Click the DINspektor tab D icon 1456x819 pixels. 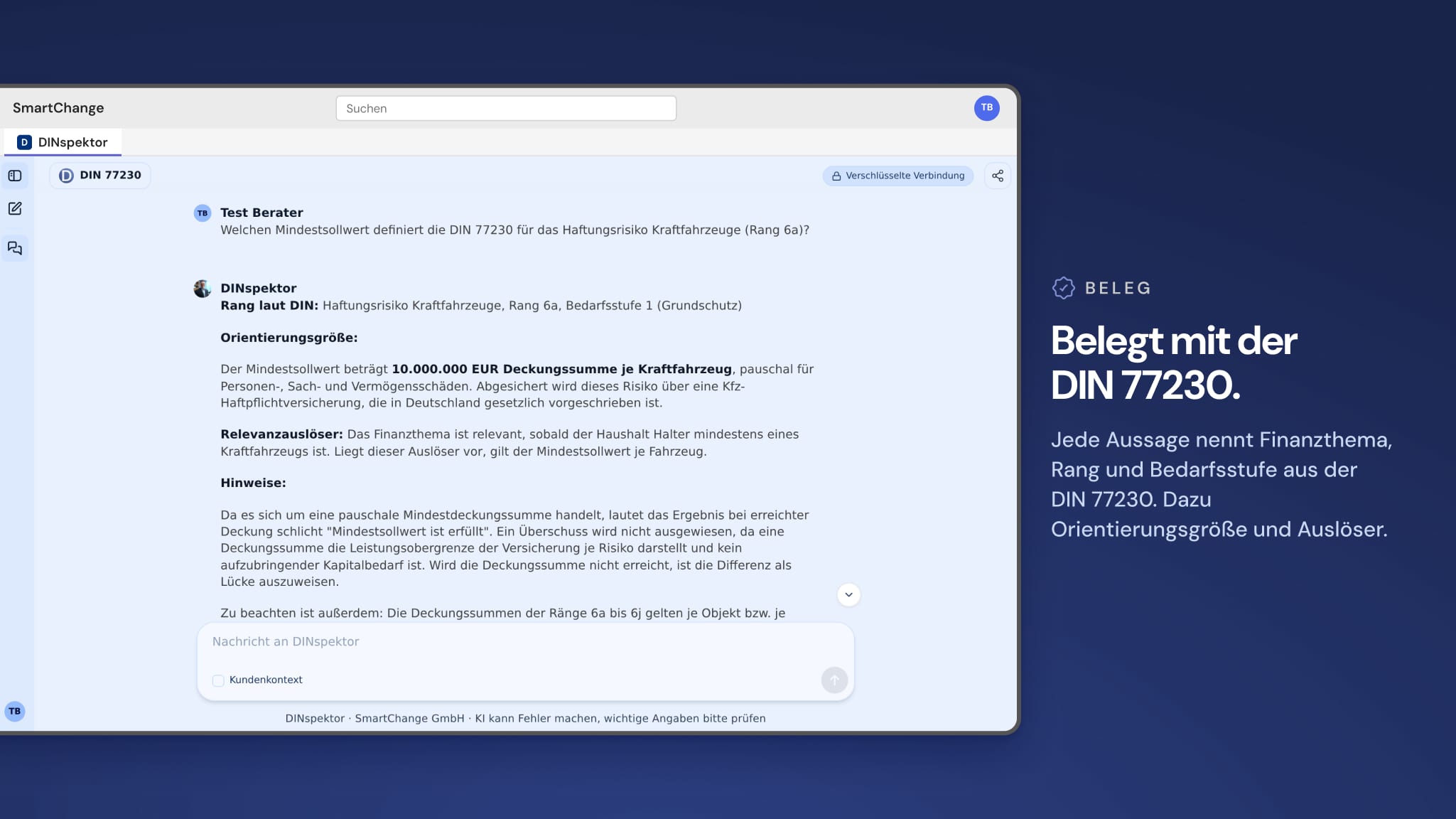(24, 142)
